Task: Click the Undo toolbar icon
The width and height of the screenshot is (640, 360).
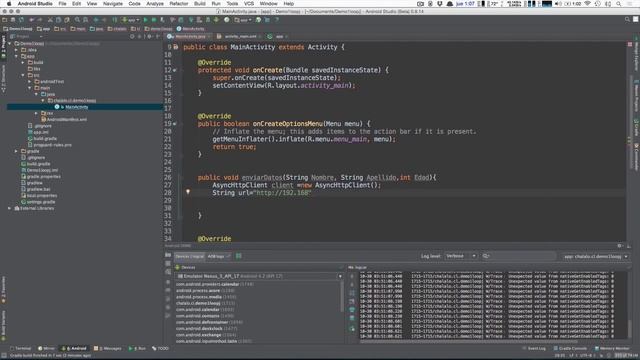Action: coord(32,20)
